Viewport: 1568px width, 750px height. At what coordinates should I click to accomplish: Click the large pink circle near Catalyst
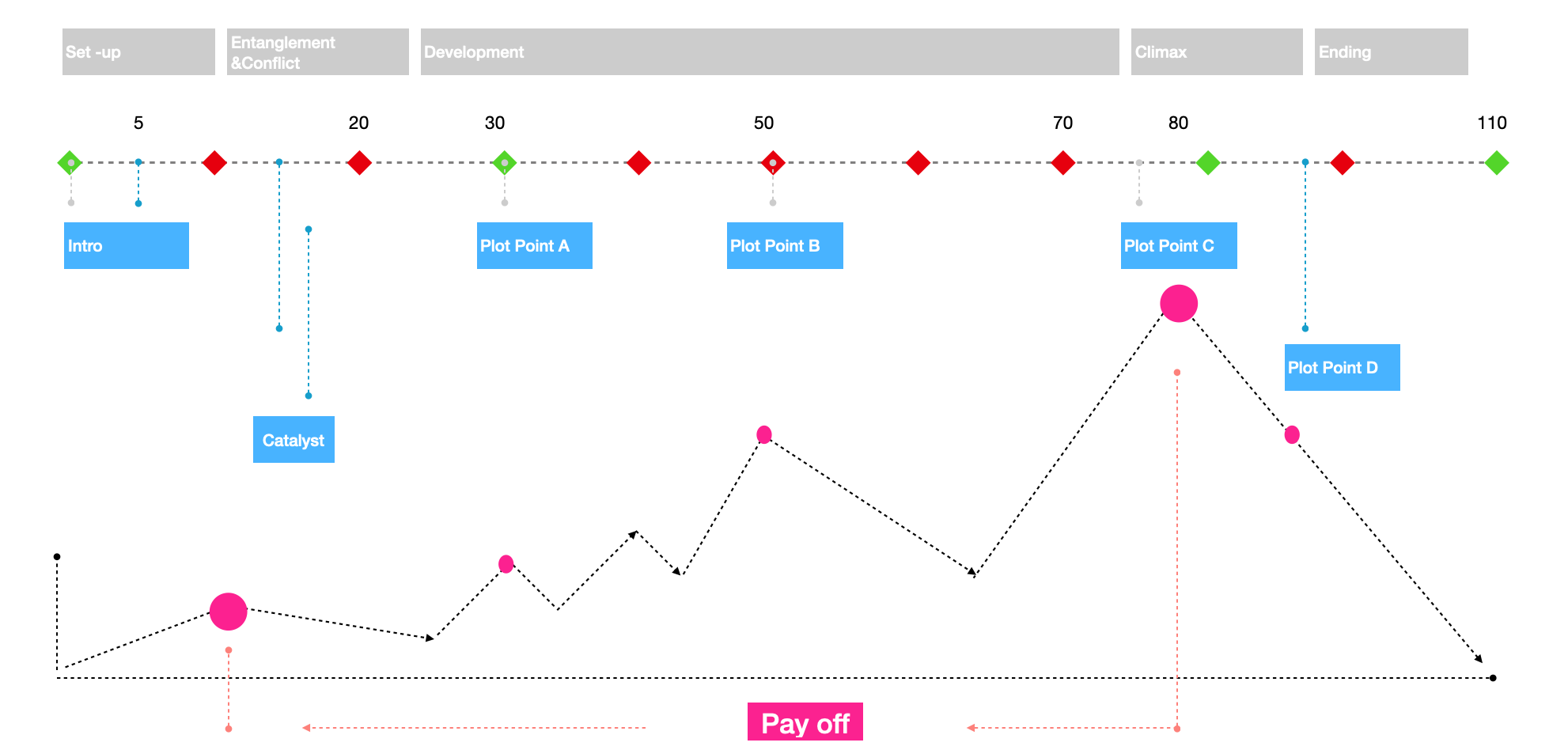pos(228,612)
